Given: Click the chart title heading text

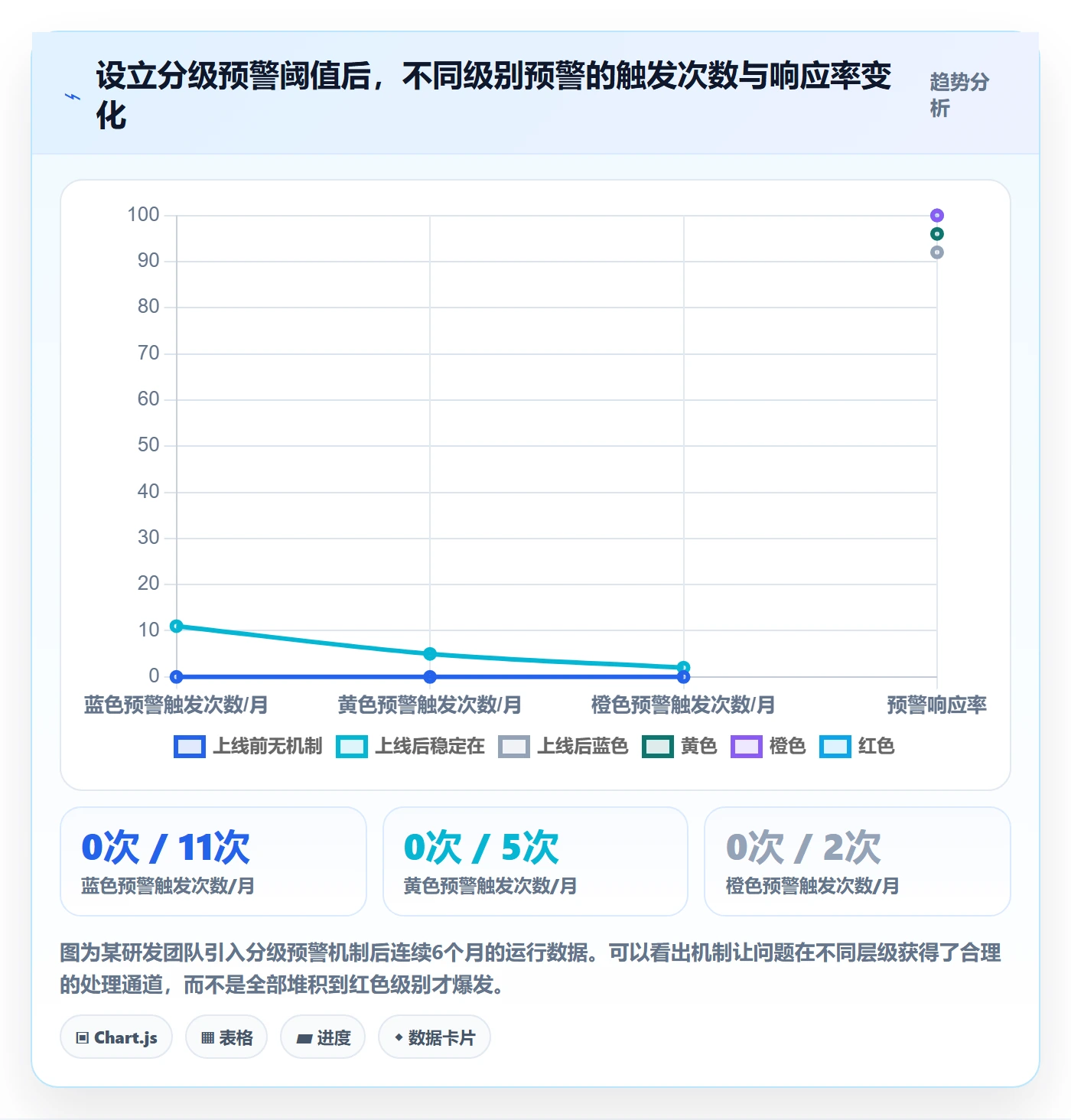Looking at the screenshot, I should click(x=493, y=96).
